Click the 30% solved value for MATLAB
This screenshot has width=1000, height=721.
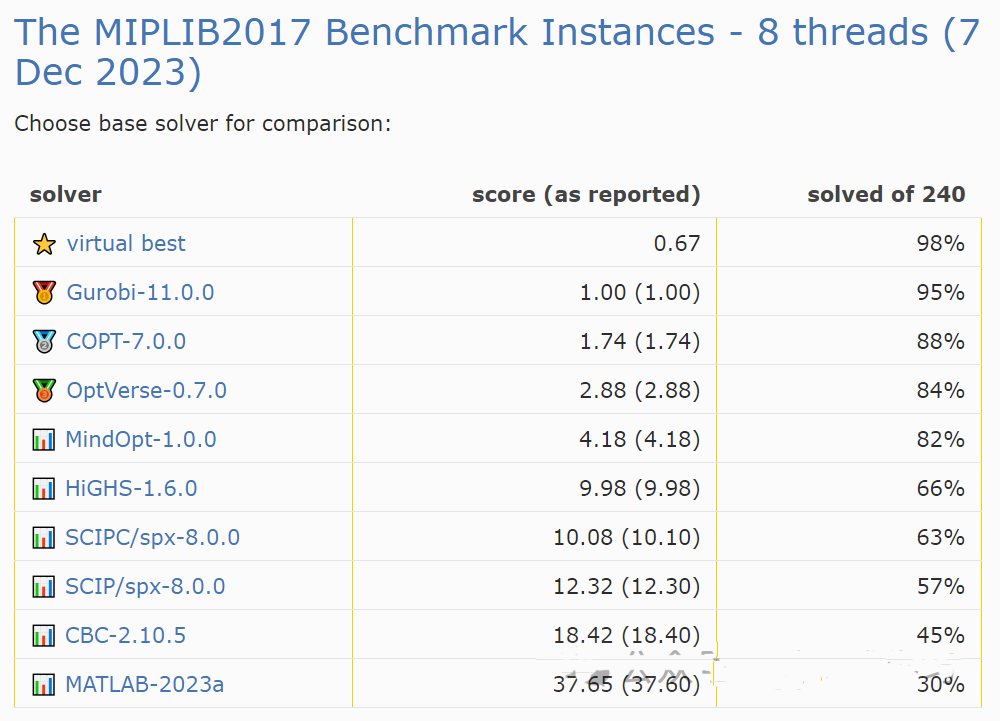(941, 685)
